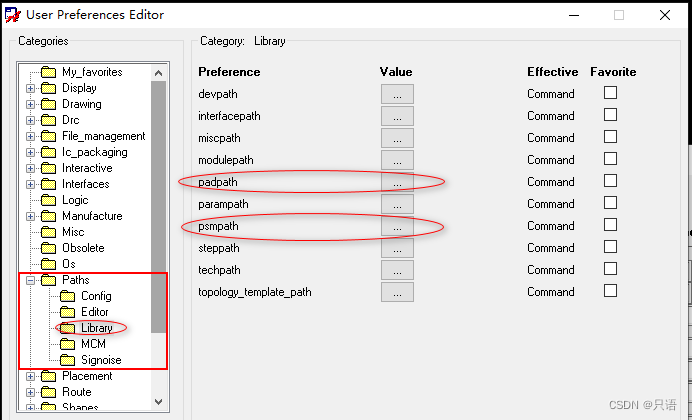Screen dimensions: 692x420
Task: Select the Misc category
Action: (x=73, y=232)
